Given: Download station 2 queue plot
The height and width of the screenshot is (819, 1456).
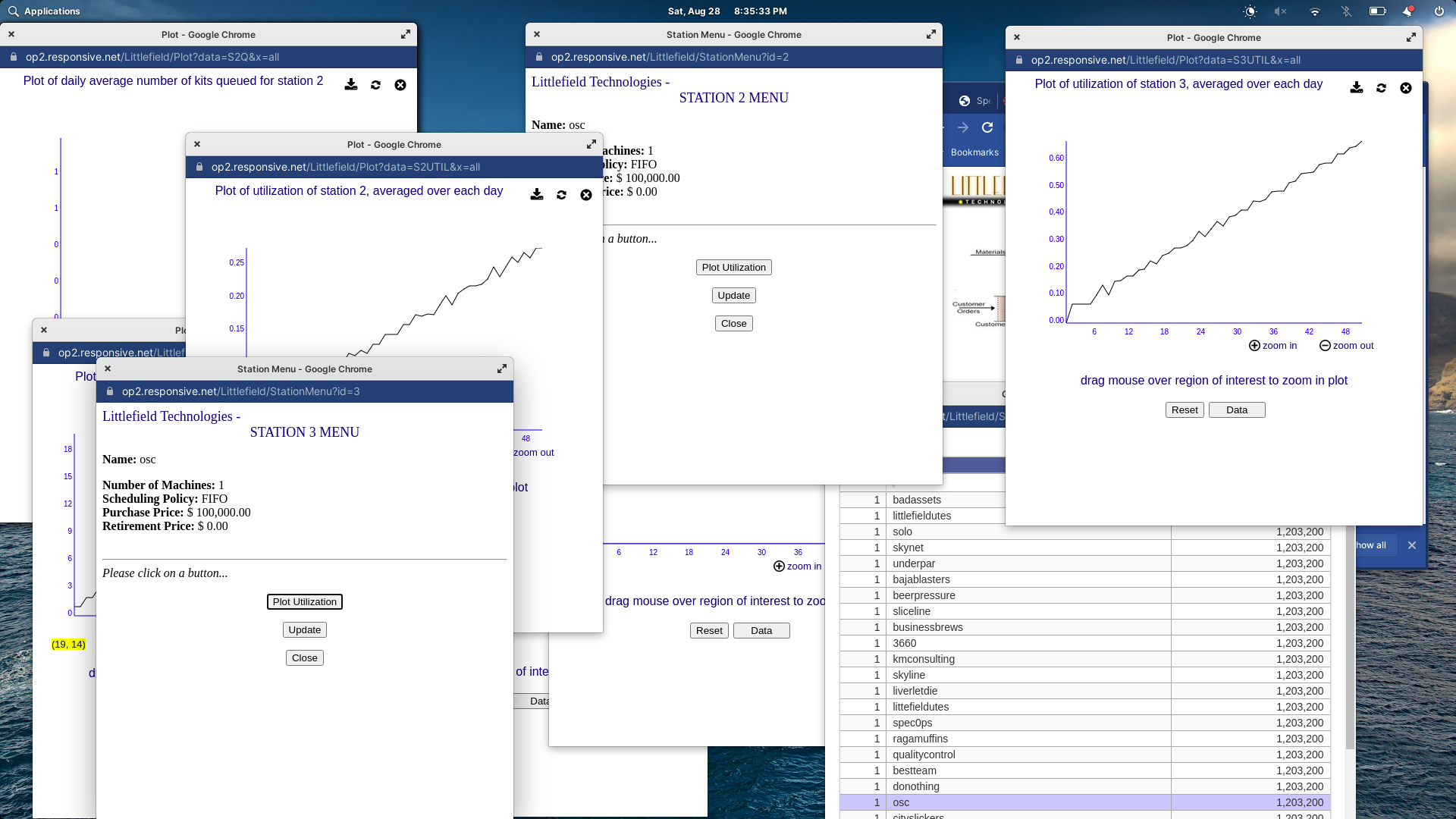Looking at the screenshot, I should click(x=351, y=85).
